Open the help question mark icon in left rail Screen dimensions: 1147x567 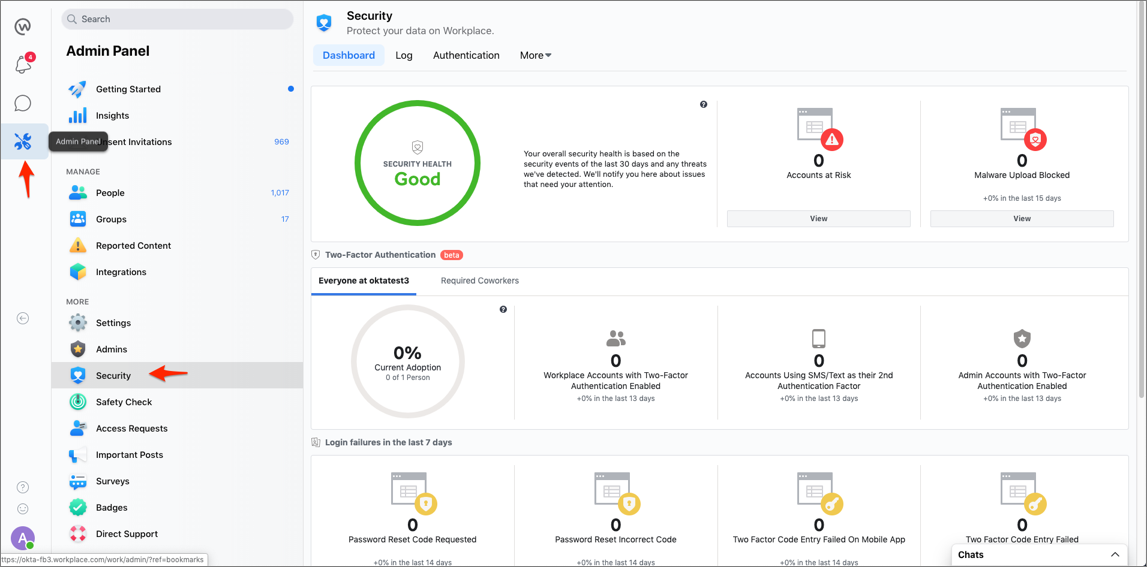pyautogui.click(x=23, y=487)
